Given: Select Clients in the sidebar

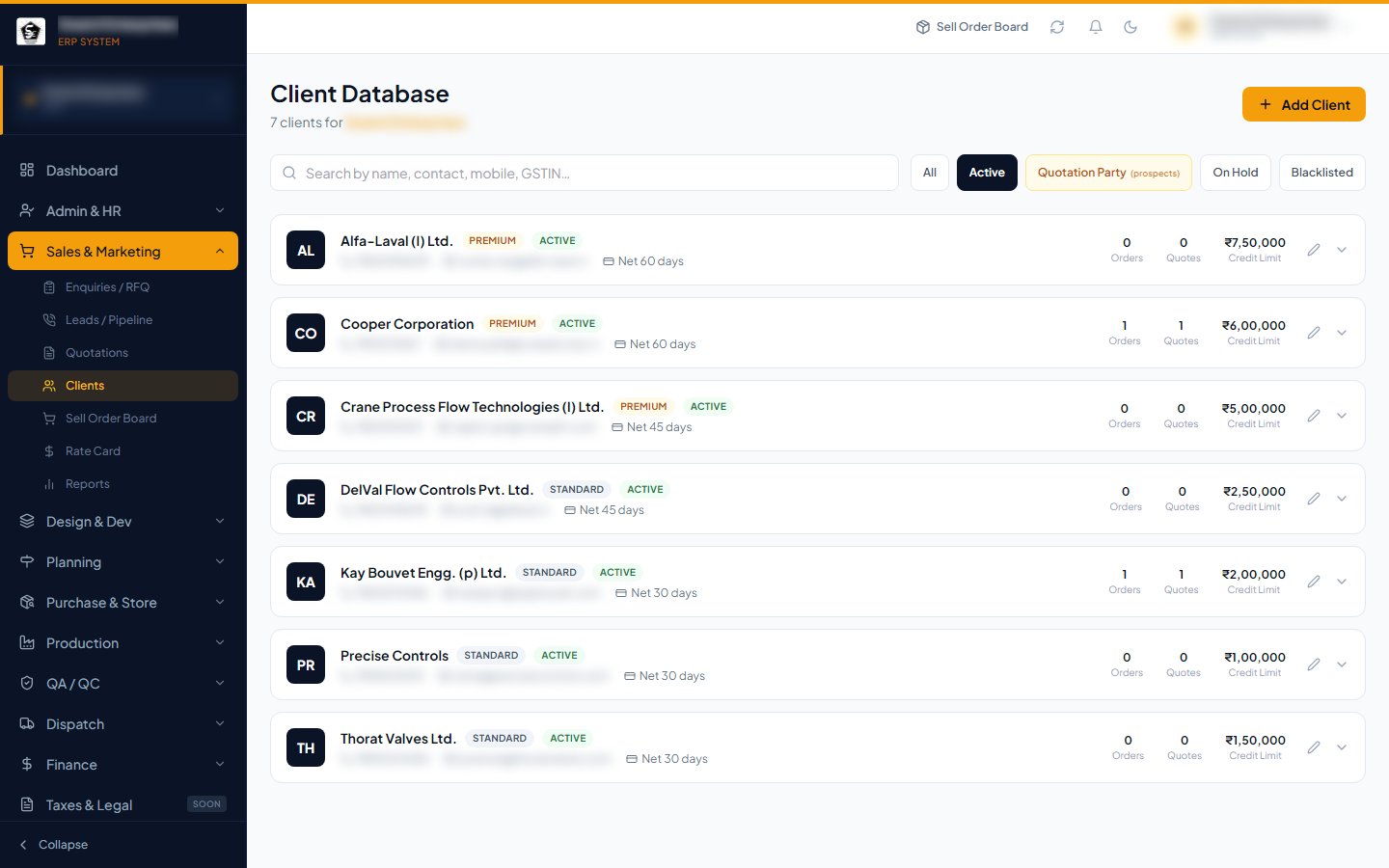Looking at the screenshot, I should 123,385.
